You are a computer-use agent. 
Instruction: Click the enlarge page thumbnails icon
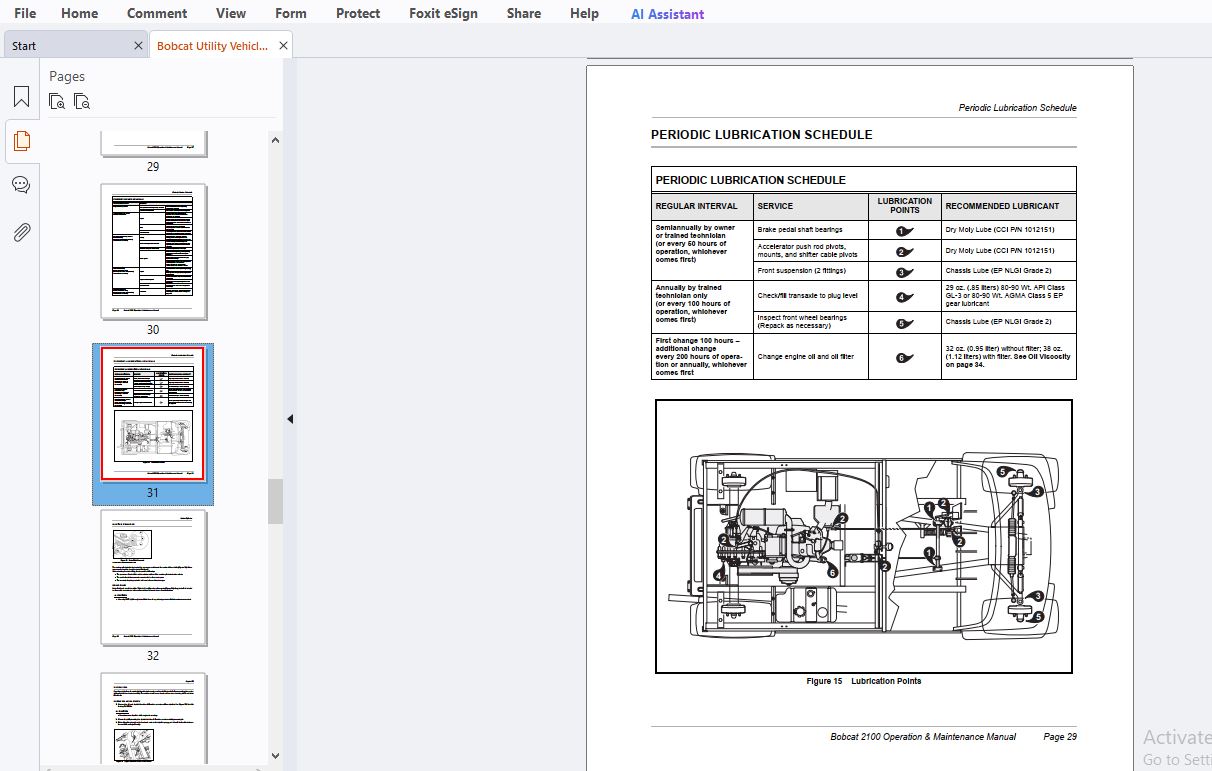58,101
